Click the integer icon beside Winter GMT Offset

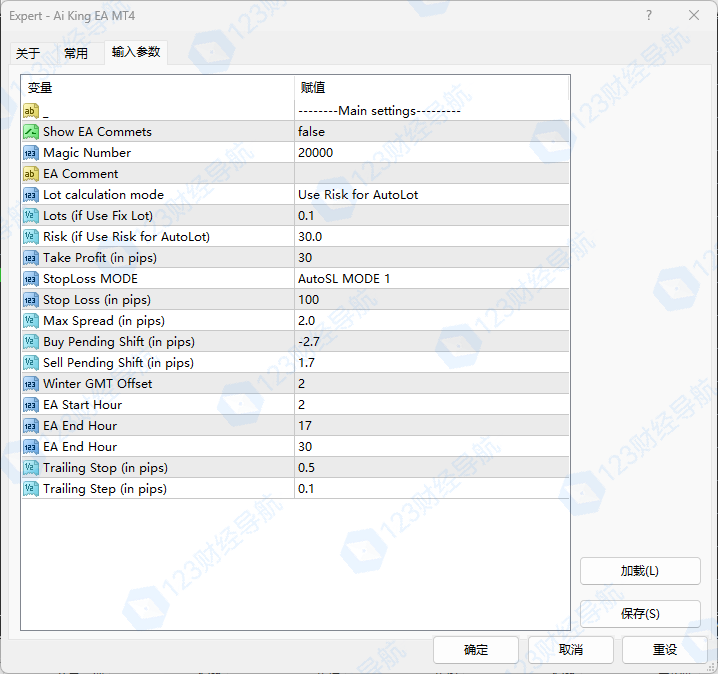tap(31, 384)
